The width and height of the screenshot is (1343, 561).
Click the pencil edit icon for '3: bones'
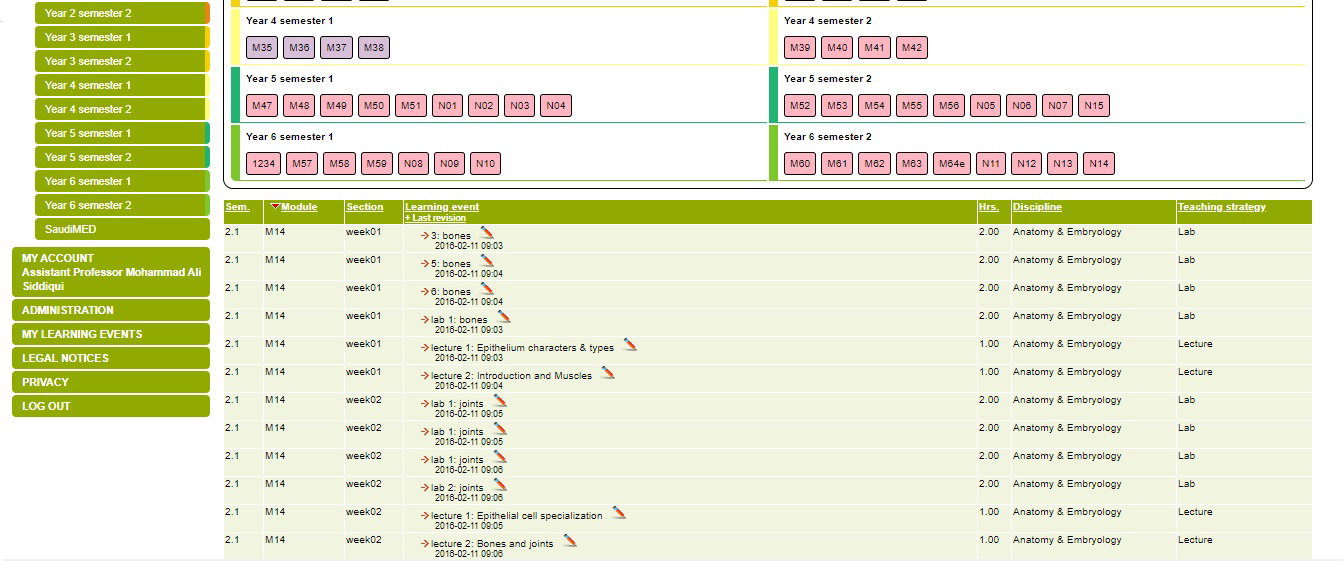(487, 232)
